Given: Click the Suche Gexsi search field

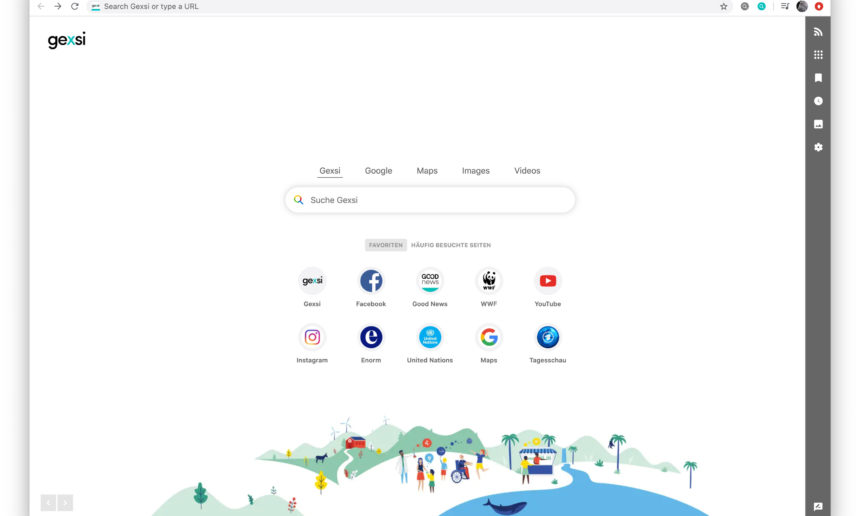Looking at the screenshot, I should tap(430, 200).
